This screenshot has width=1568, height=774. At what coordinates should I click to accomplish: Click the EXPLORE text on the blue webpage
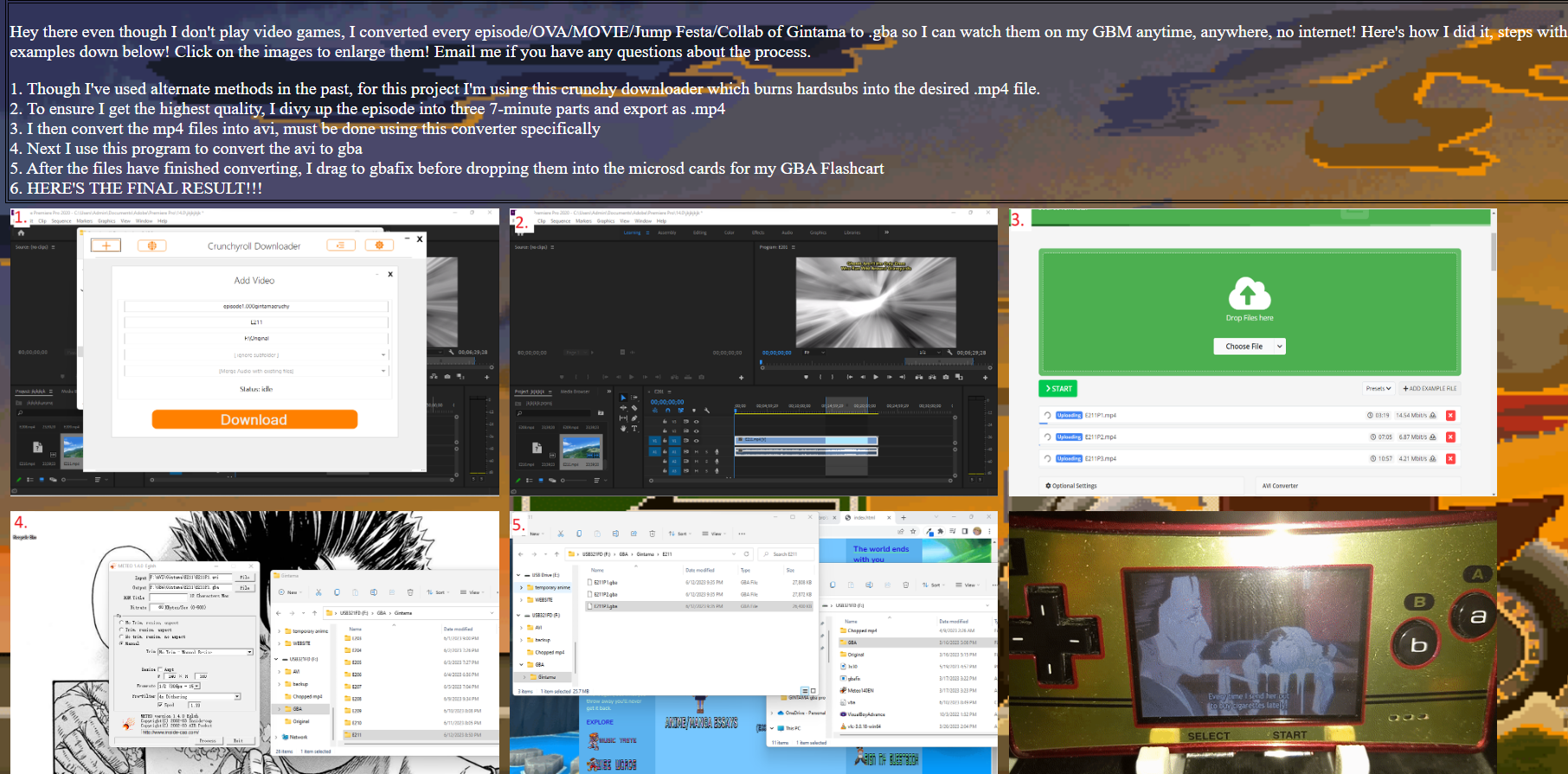[x=600, y=722]
